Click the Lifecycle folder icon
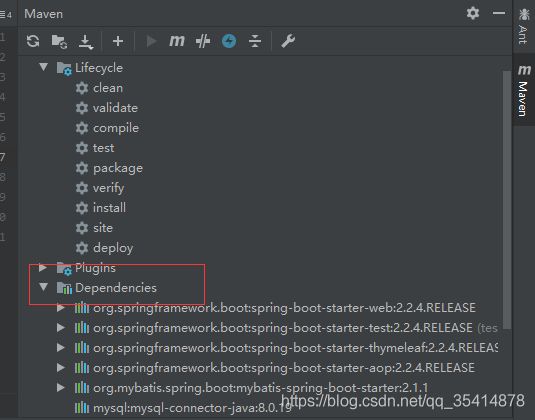Viewport: 535px width, 420px height. coord(64,68)
